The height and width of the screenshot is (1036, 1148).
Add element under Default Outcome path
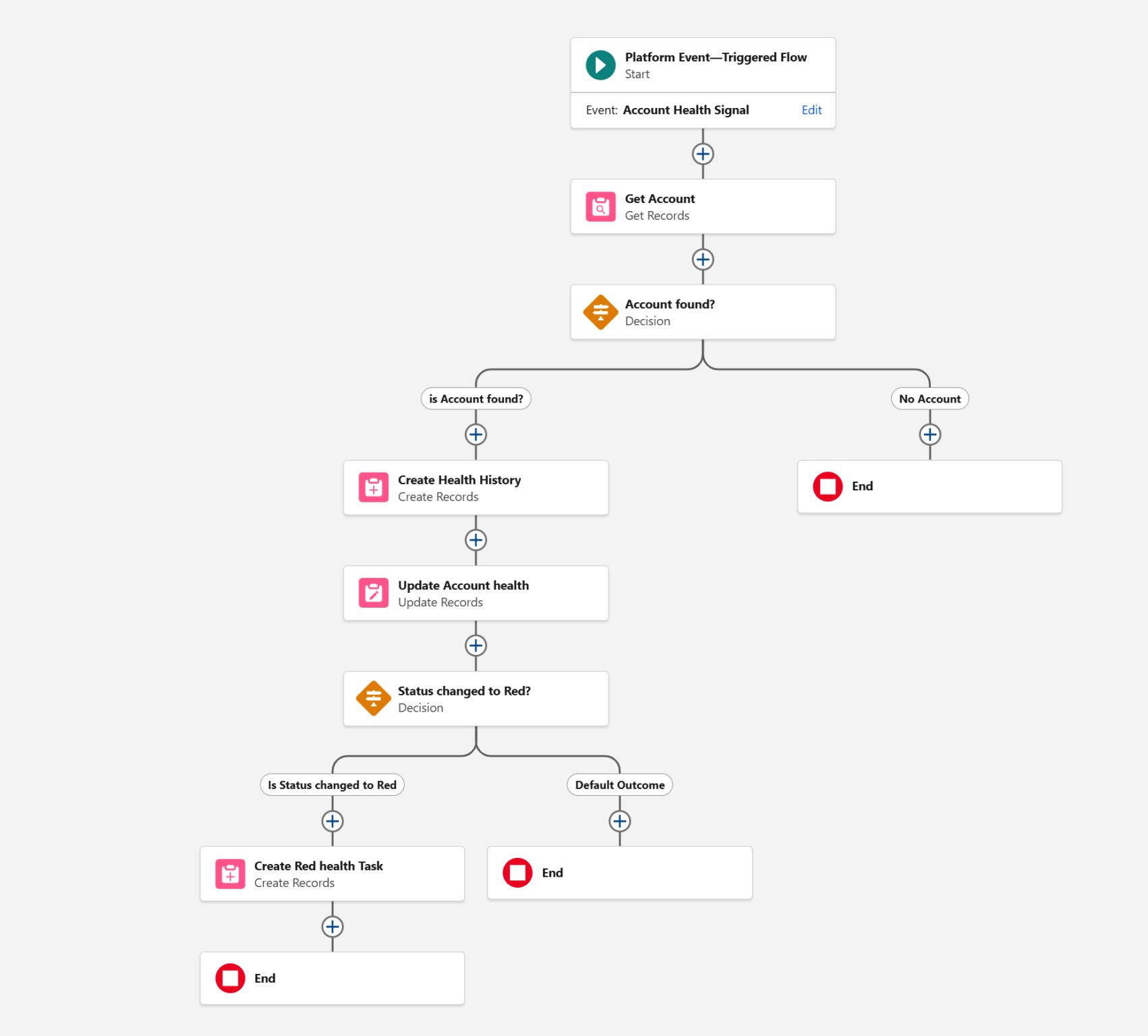click(619, 822)
